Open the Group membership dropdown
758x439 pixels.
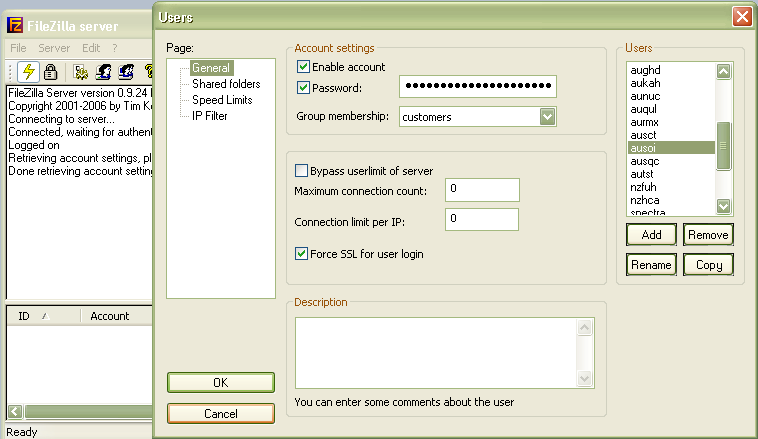(547, 117)
